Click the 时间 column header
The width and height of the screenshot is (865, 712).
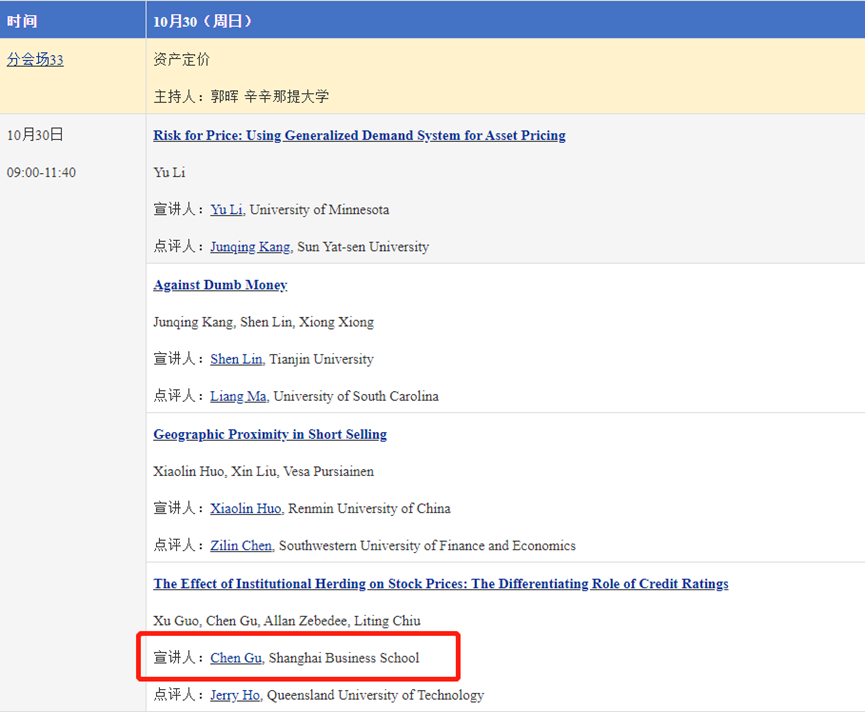coord(22,20)
